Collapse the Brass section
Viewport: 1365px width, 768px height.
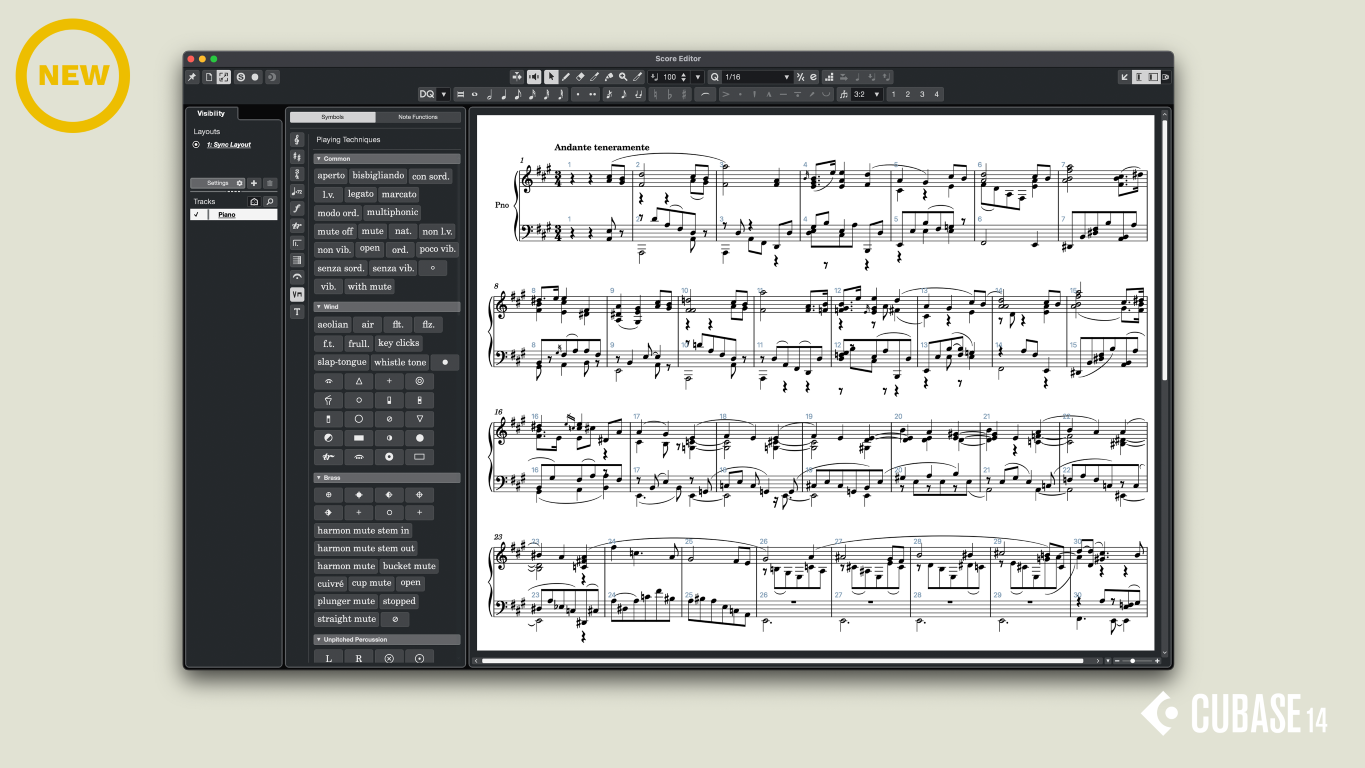(x=387, y=478)
